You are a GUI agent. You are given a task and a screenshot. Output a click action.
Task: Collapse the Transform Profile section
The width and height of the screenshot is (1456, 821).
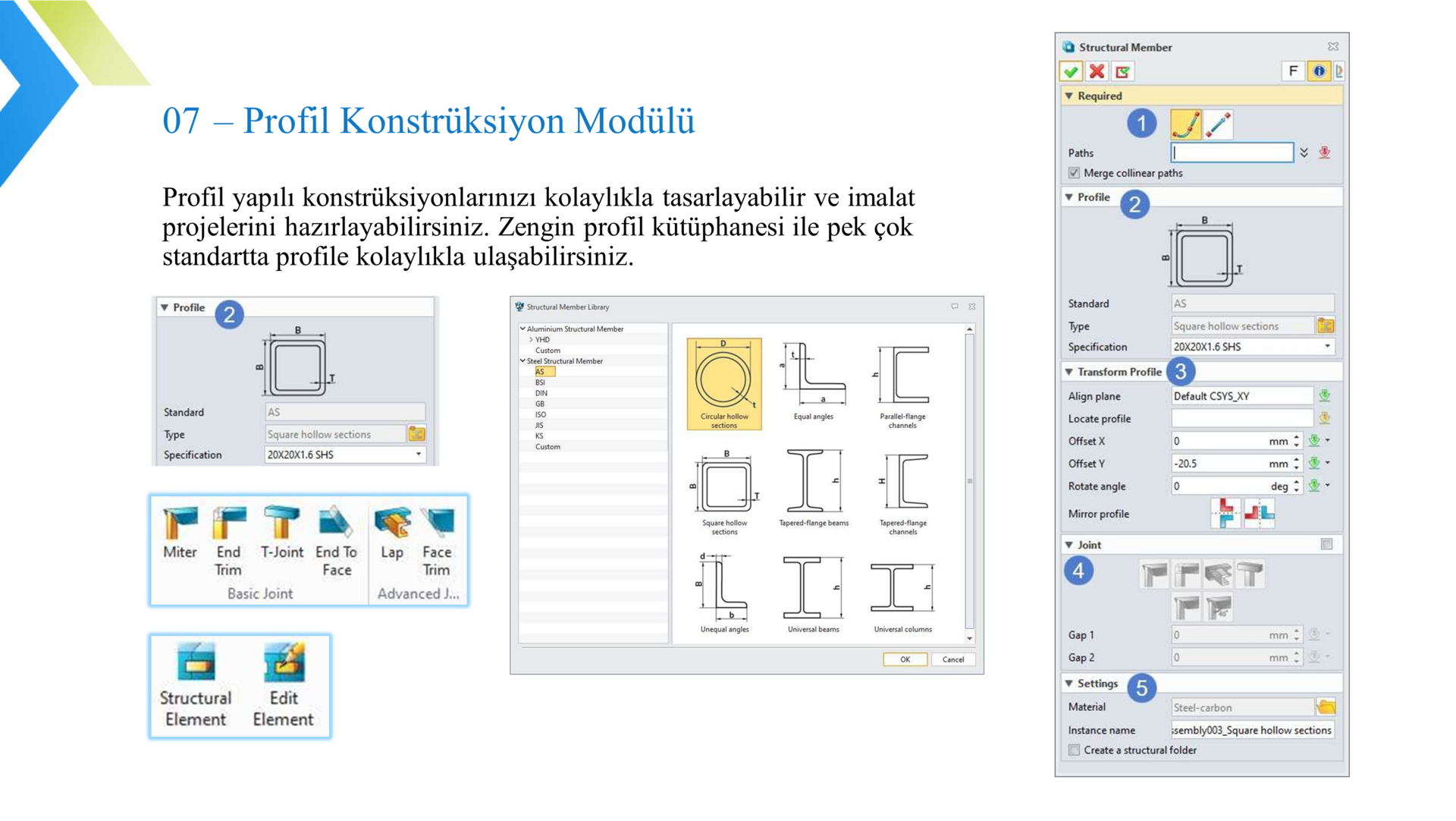1069,372
